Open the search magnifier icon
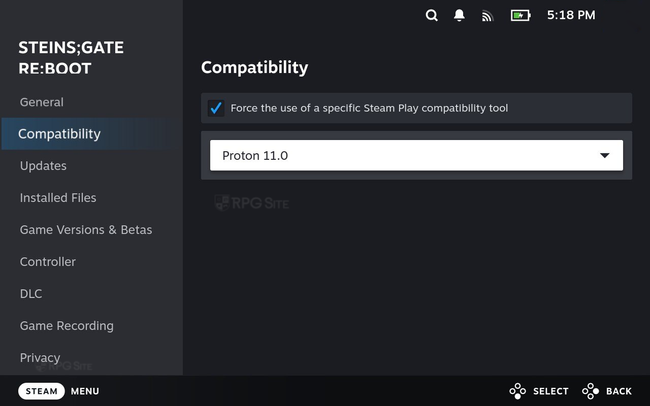Screen dimensions: 650x406 [x=432, y=15]
